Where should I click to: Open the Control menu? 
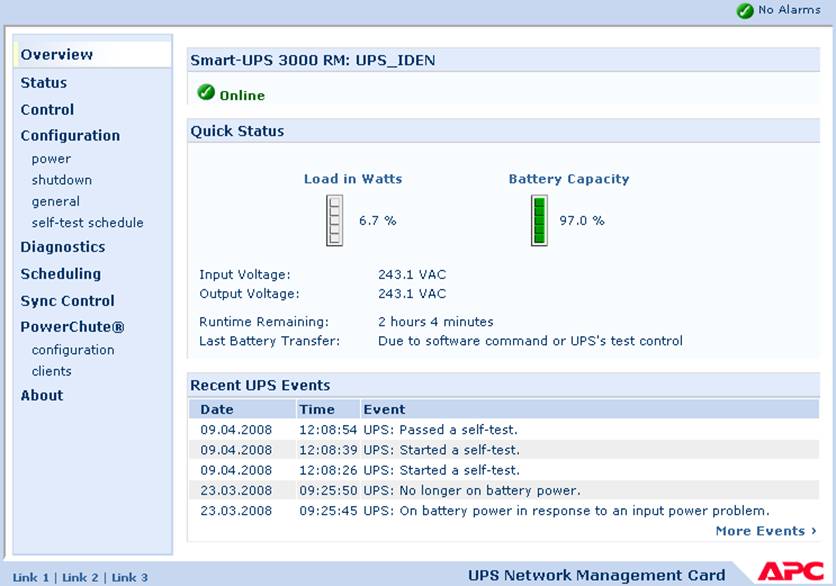pyautogui.click(x=47, y=109)
